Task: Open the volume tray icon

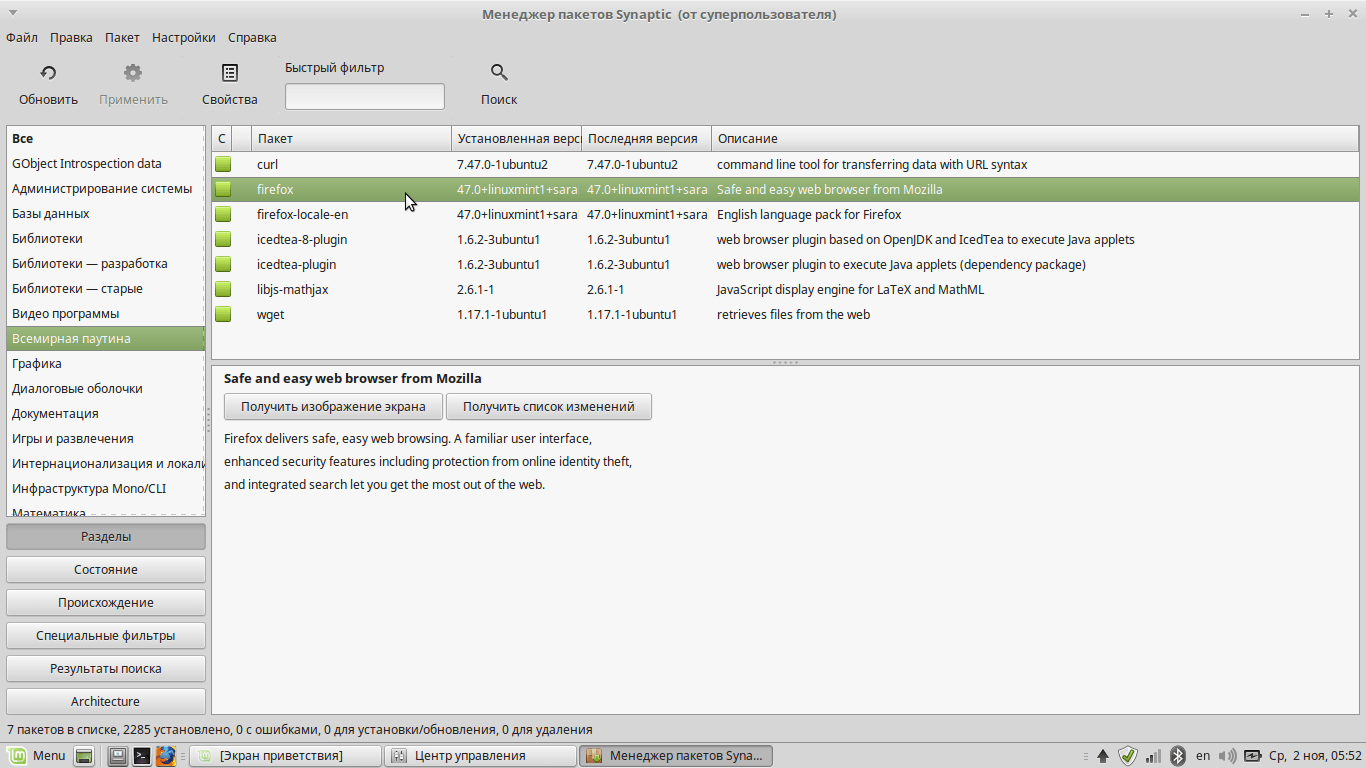Action: [1228, 756]
